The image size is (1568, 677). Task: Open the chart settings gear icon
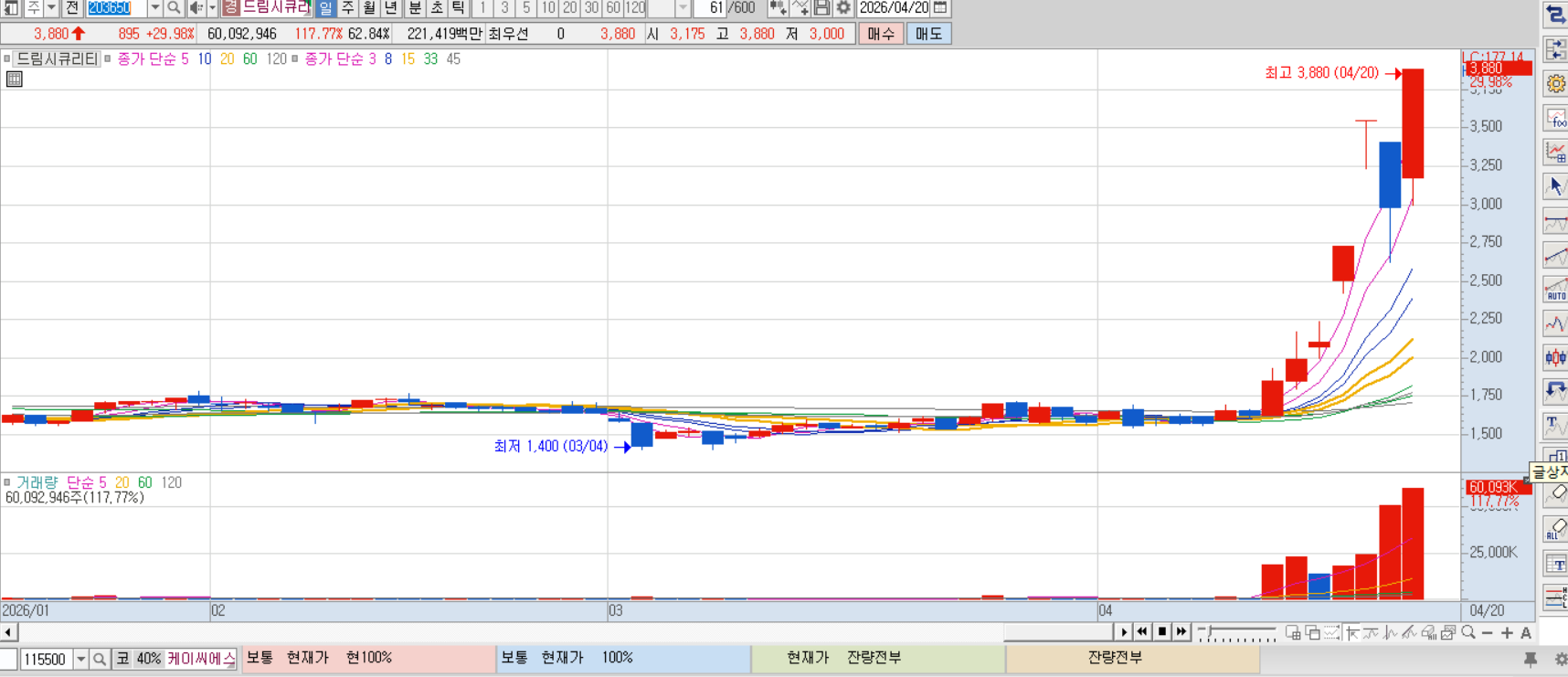[843, 8]
